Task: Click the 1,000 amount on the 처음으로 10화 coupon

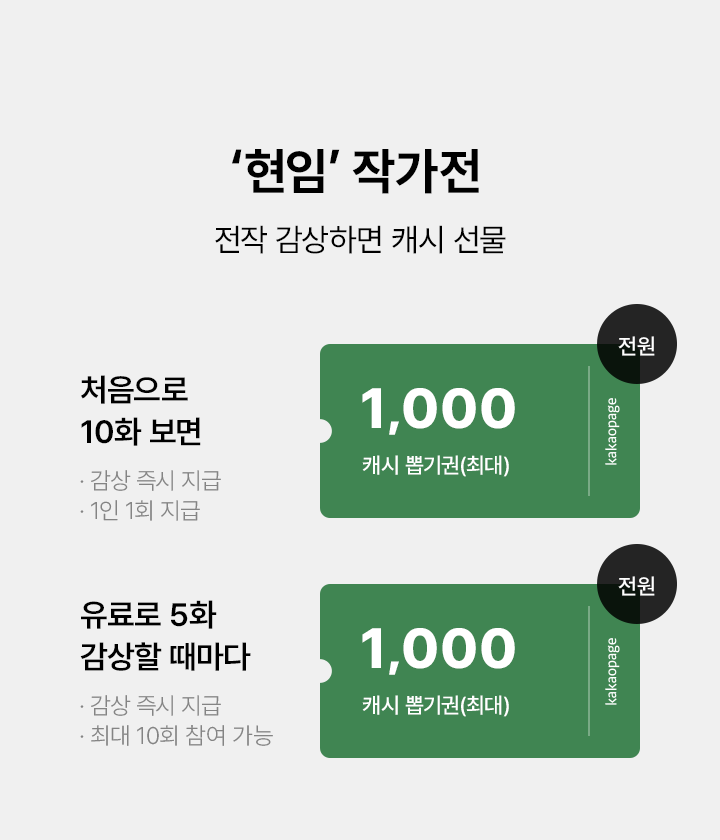Action: click(x=437, y=409)
